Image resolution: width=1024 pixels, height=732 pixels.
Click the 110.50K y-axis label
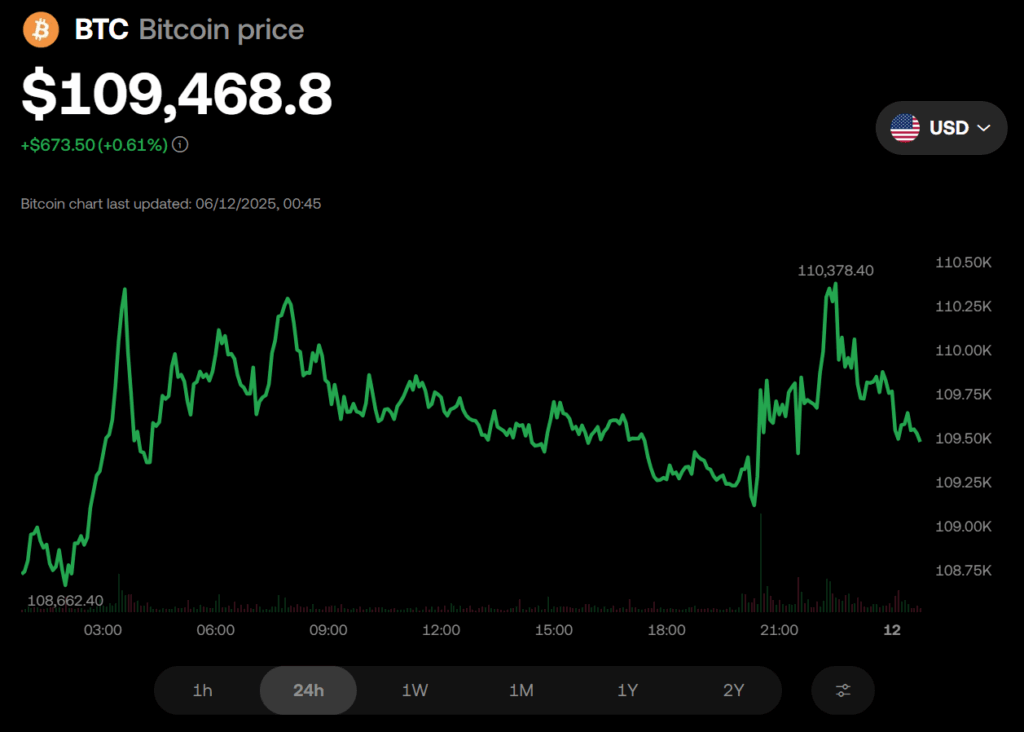(x=963, y=263)
